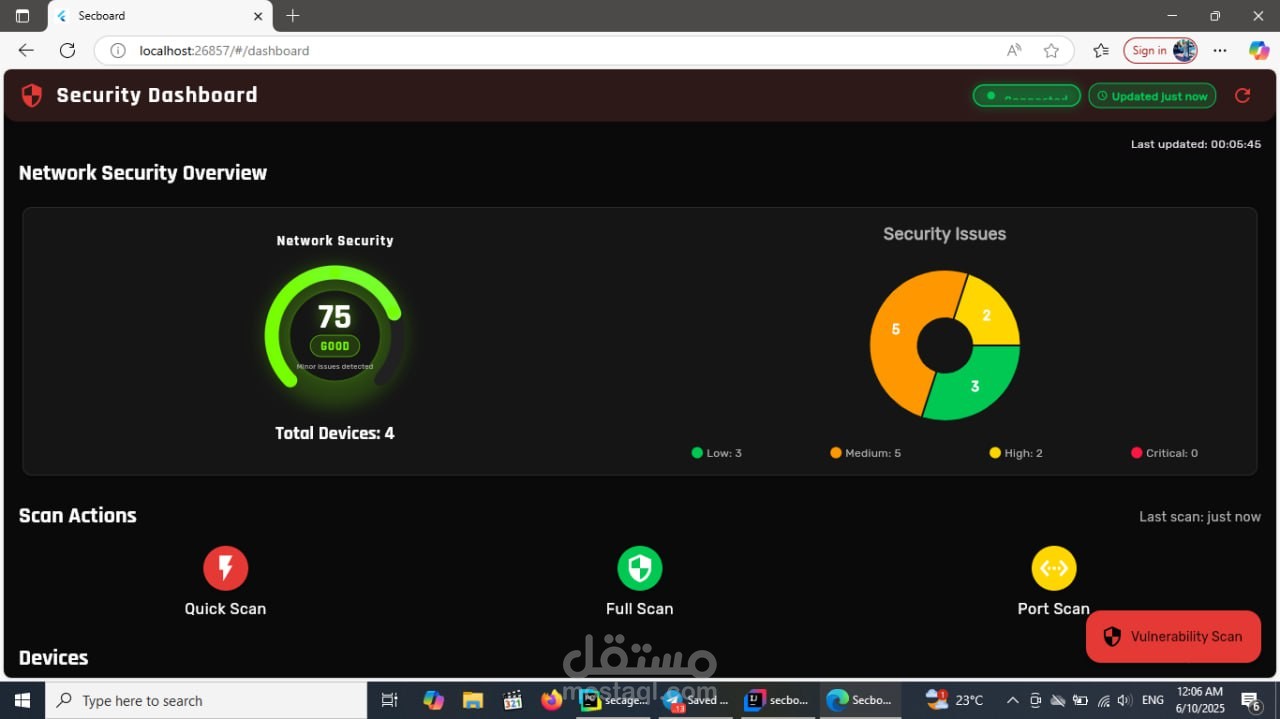Click the Sign in profile button
1280x719 pixels.
click(x=1161, y=50)
